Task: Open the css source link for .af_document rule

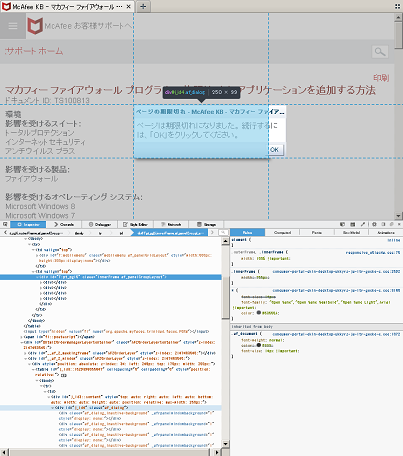Action: (336, 334)
